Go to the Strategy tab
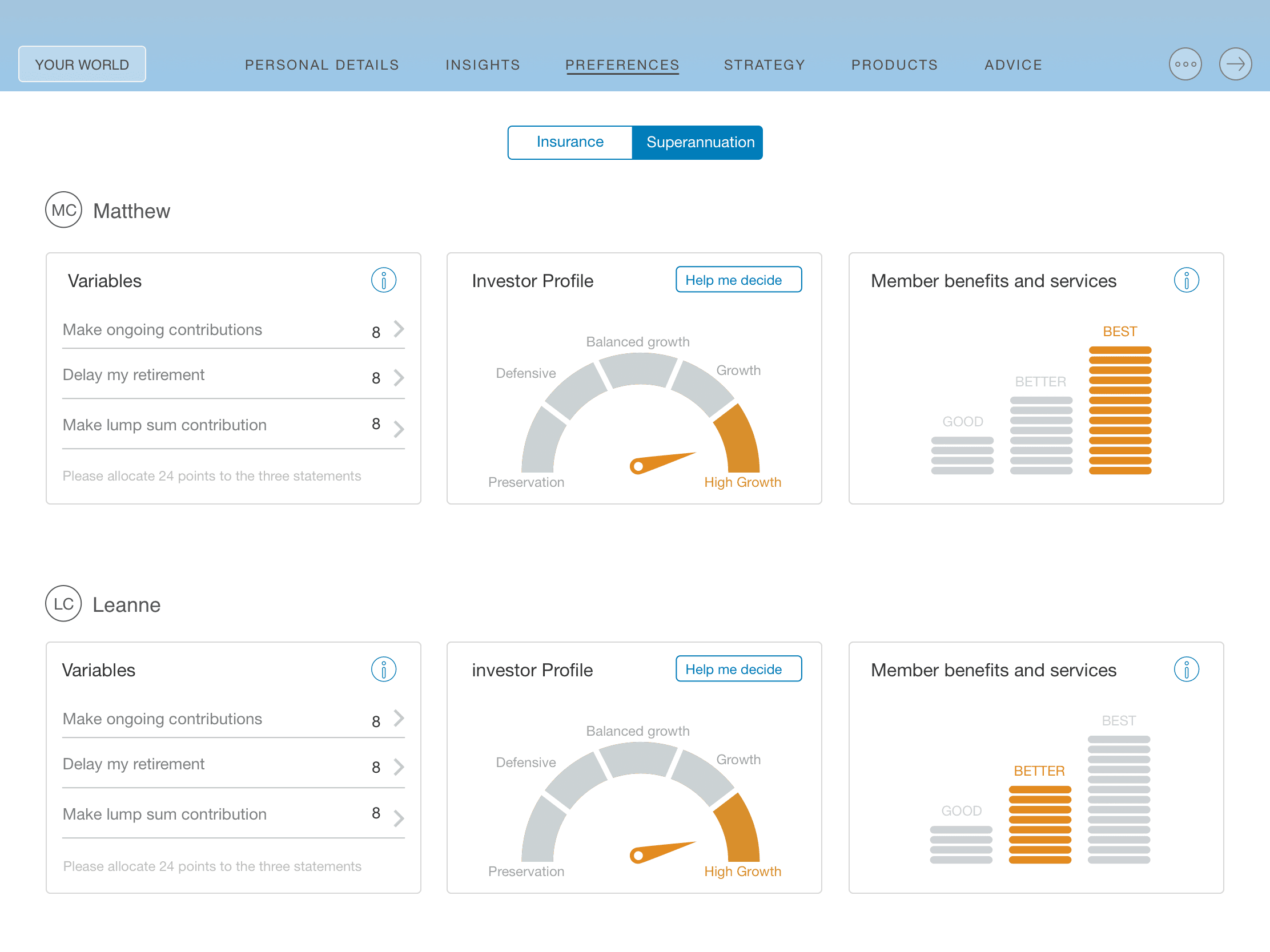The width and height of the screenshot is (1270, 952). [x=764, y=65]
